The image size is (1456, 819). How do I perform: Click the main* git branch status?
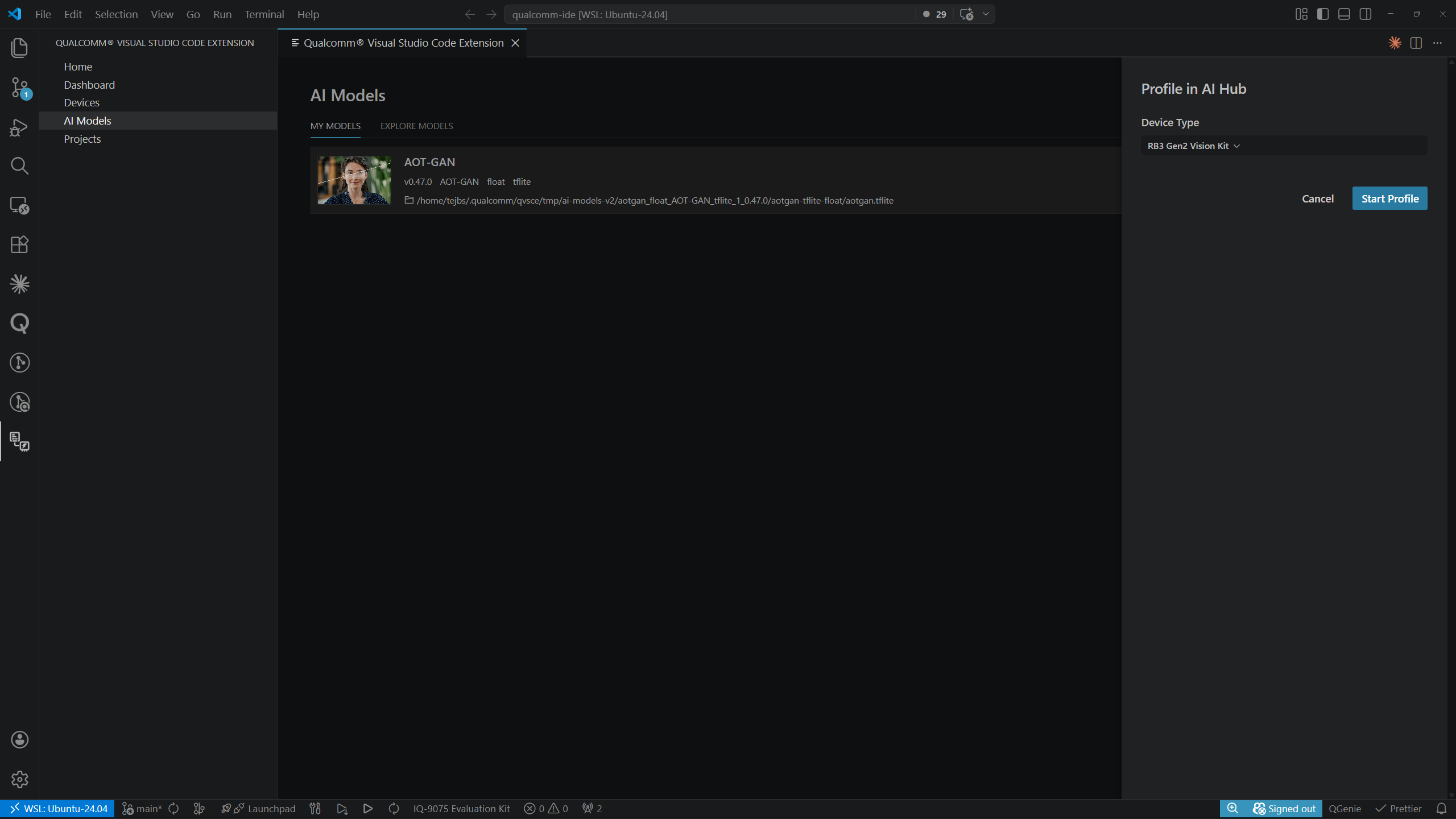click(142, 809)
